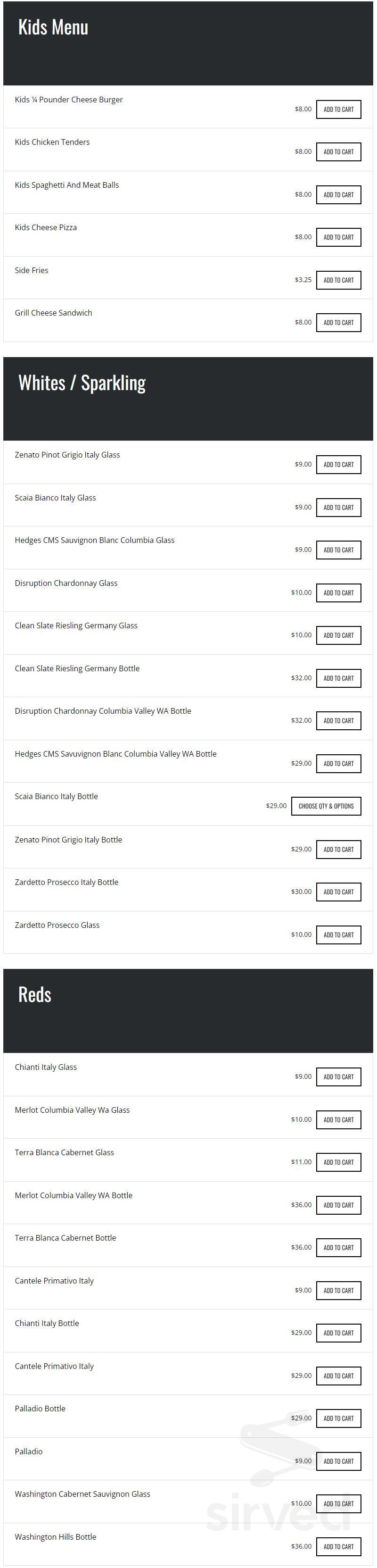Add Disruption Chardonnay Glass to cart
The width and height of the screenshot is (377, 1568).
click(x=338, y=593)
